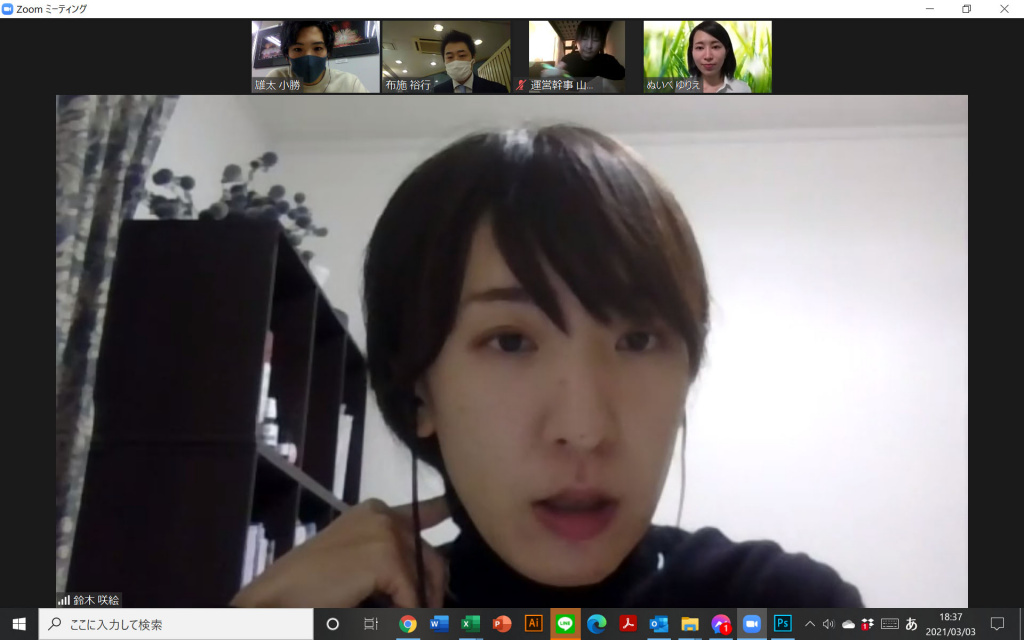Switch to Adobe Illustrator in taskbar
This screenshot has width=1024, height=640.
point(534,624)
